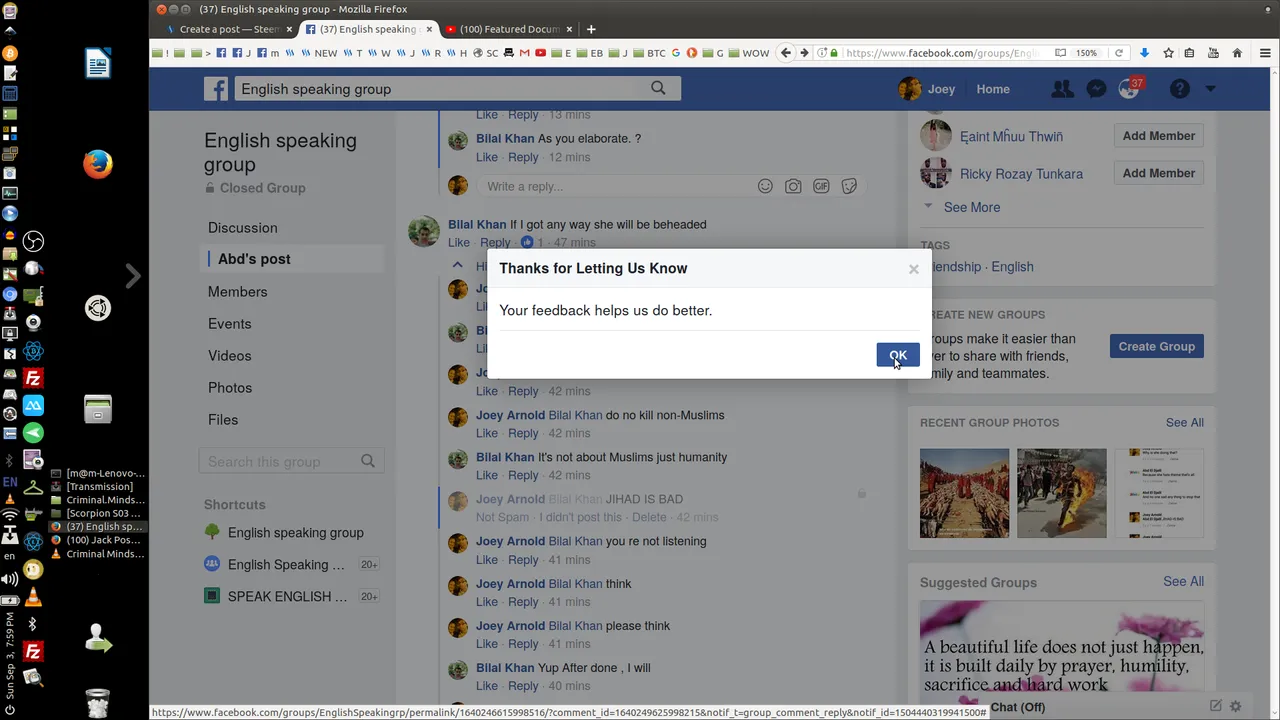Add Member next to Eaint Mhuu Thwin
The height and width of the screenshot is (720, 1280).
1158,136
